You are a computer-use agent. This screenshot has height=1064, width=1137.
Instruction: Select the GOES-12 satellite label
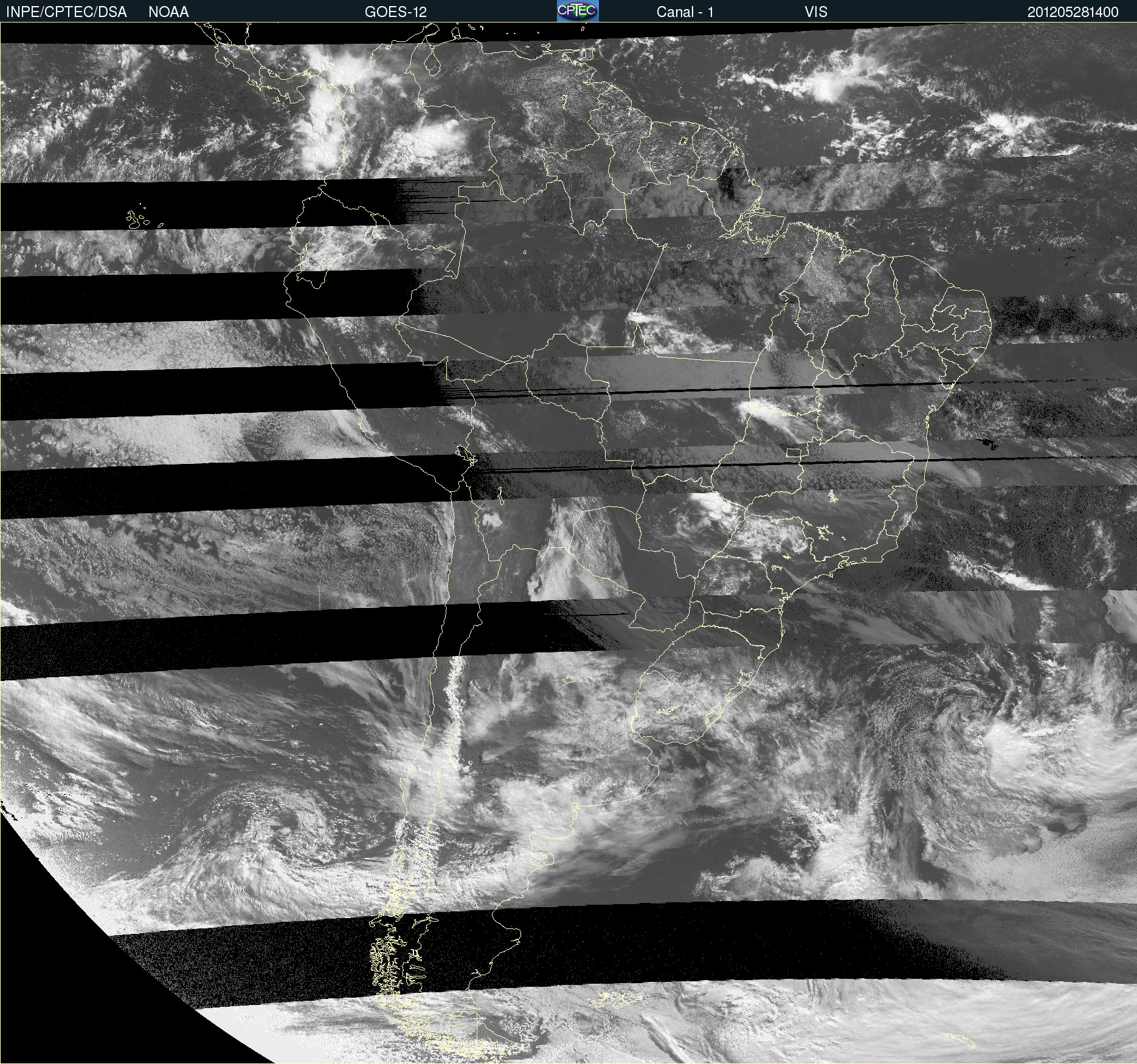[396, 12]
